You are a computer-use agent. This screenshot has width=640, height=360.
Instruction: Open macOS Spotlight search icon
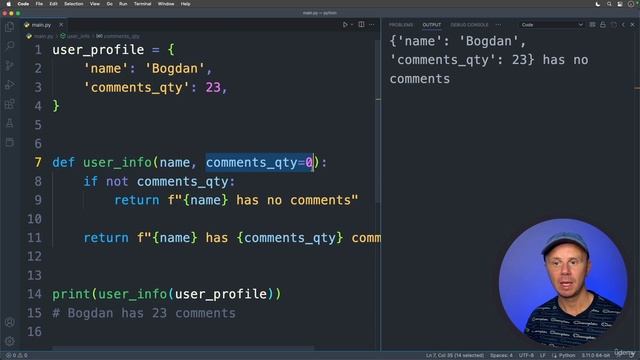pyautogui.click(x=609, y=4)
